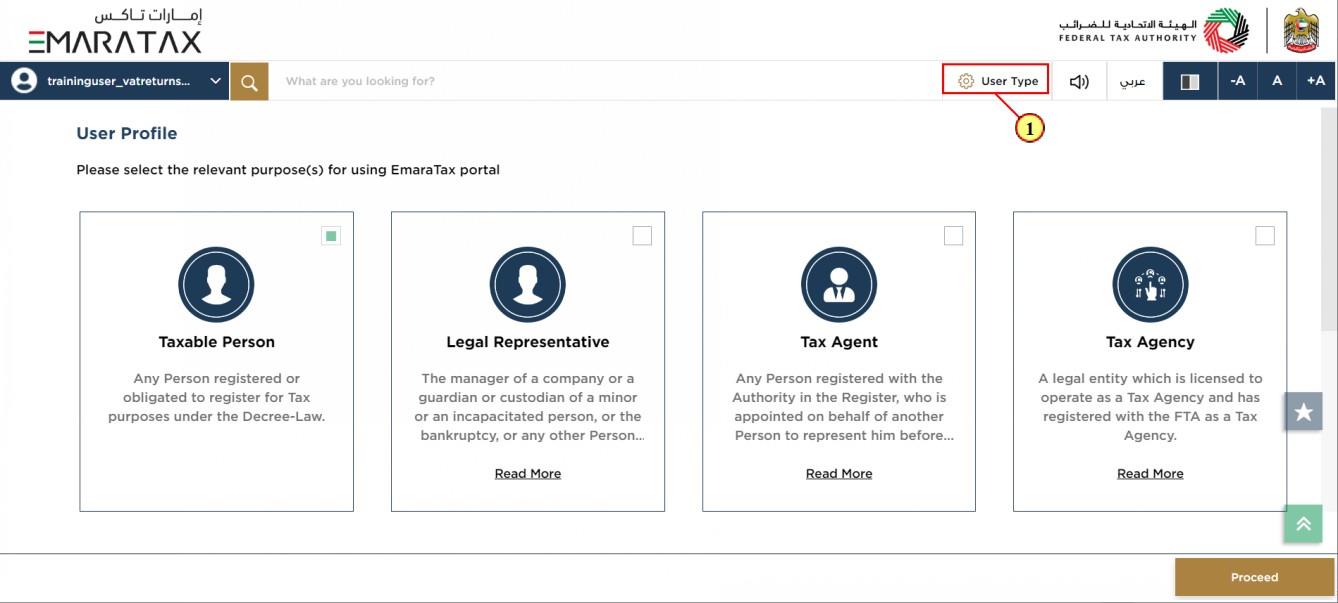Click the Legal Representative profile icon
1338x603 pixels.
click(x=527, y=285)
